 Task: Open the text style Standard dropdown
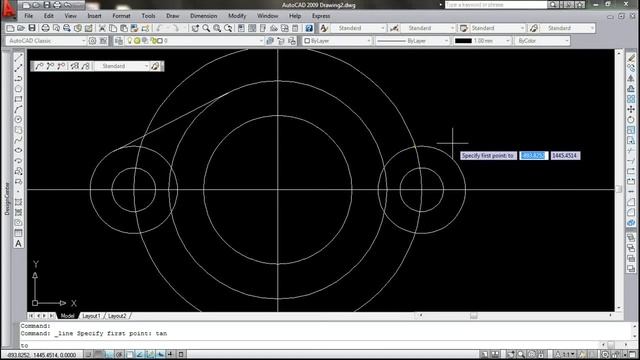(358, 28)
